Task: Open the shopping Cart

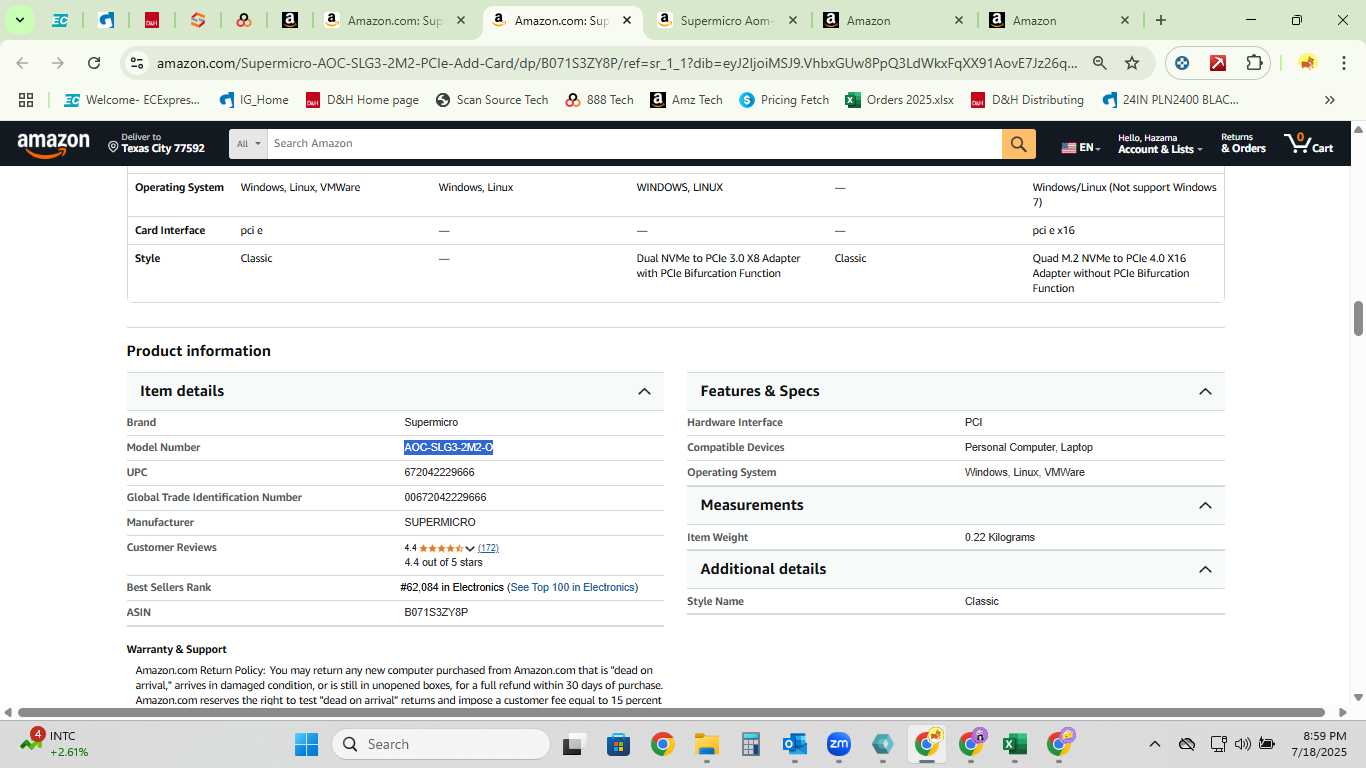Action: coord(1309,143)
